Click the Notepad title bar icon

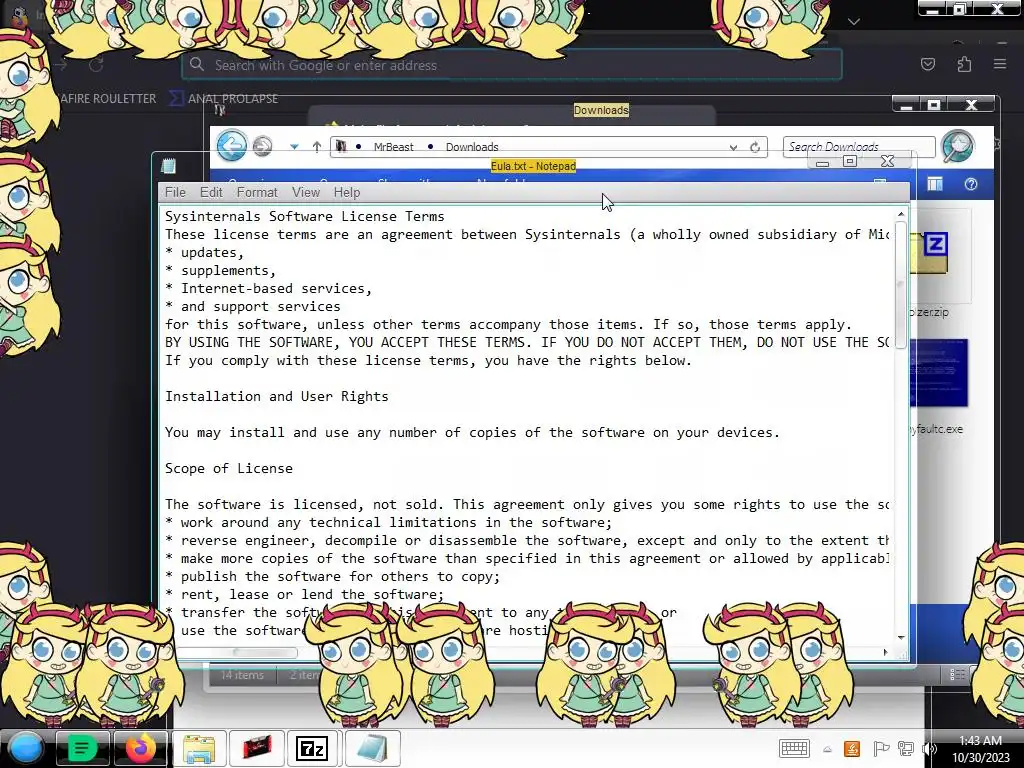168,166
